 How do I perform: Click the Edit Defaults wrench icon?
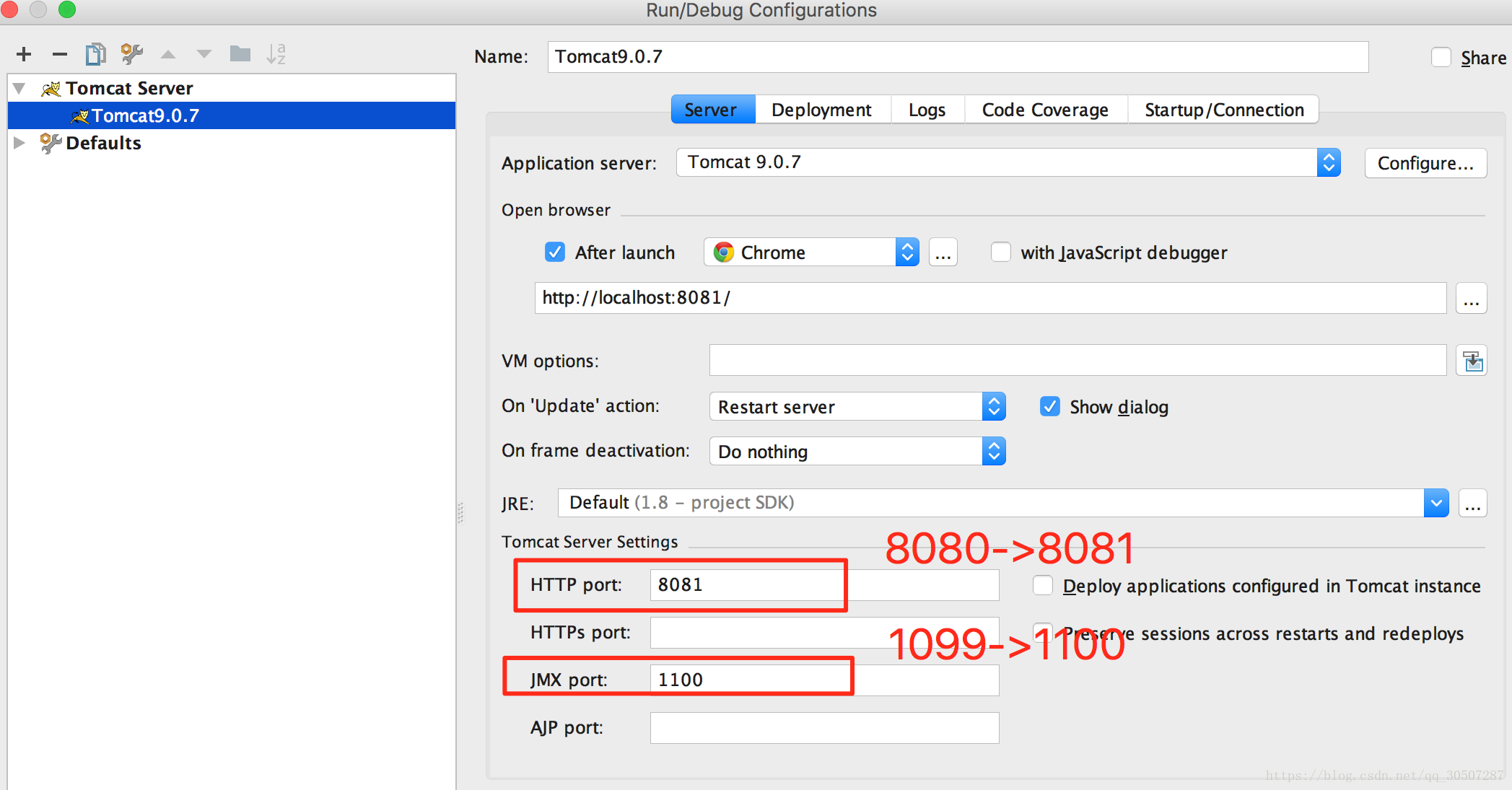point(131,54)
